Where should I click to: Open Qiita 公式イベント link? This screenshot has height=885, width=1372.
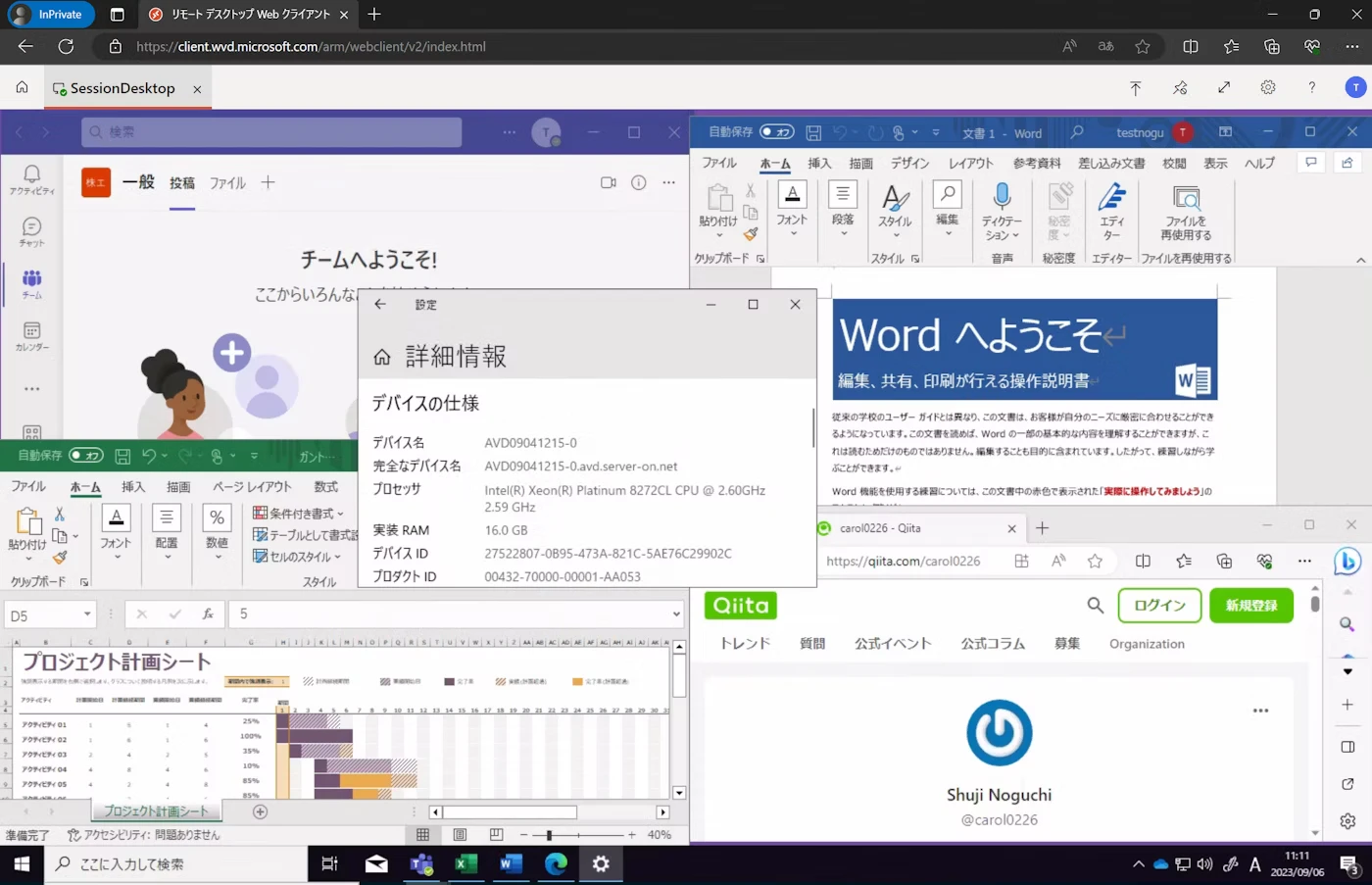893,644
